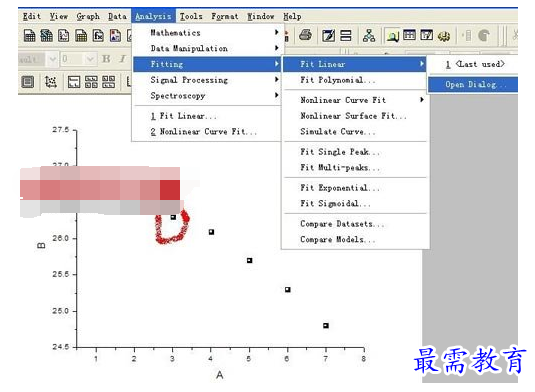Screen dimensions: 535x392
Task: Click the Code Builder toolbar icon
Action: (x=426, y=35)
